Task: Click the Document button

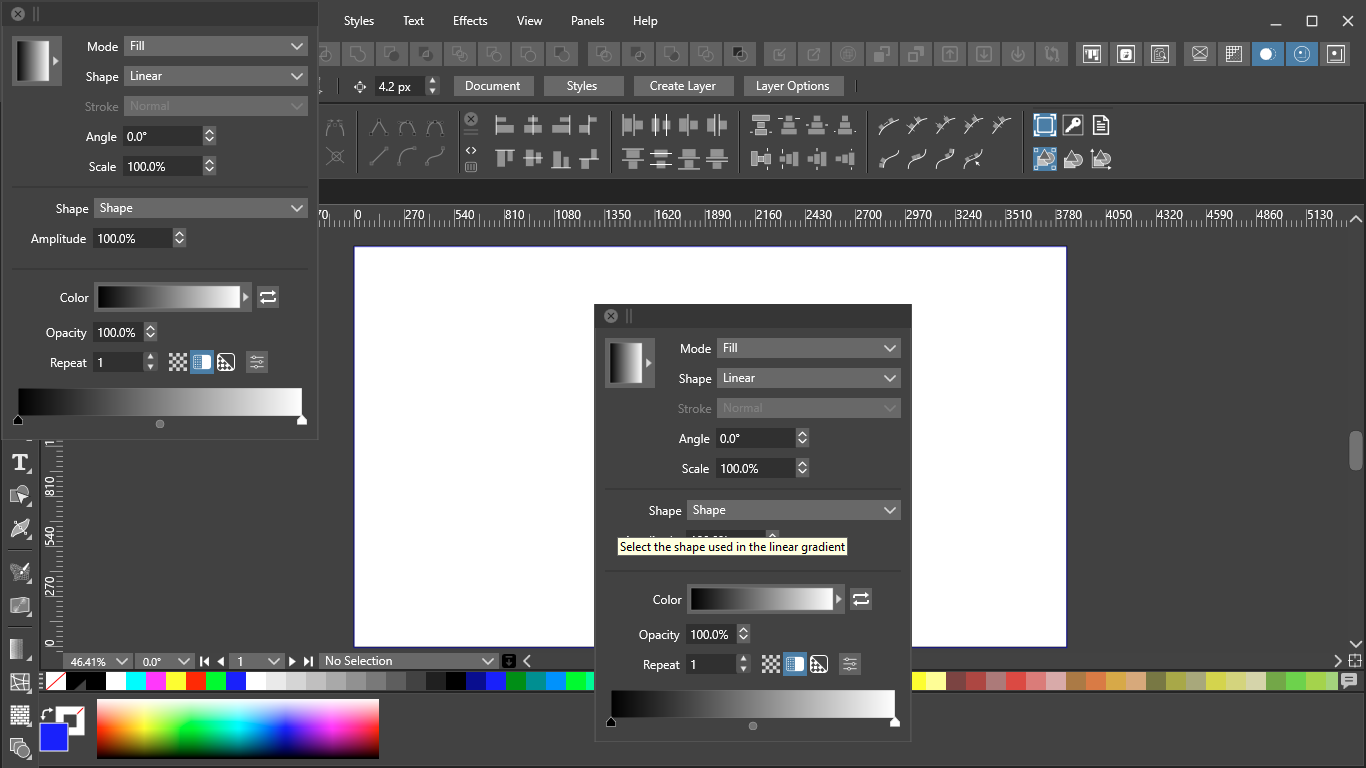Action: pos(493,86)
